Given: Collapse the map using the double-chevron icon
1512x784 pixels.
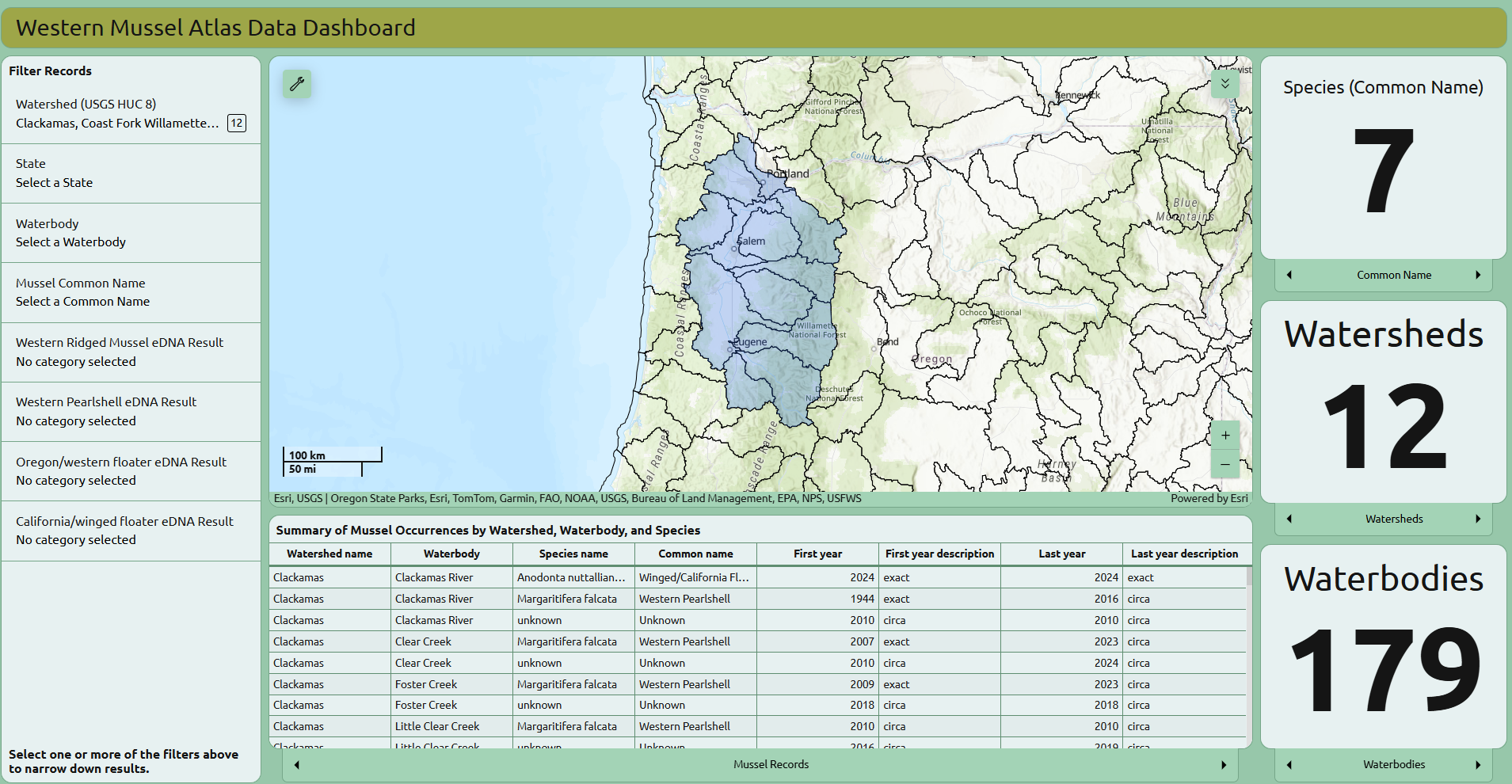Looking at the screenshot, I should click(1224, 84).
